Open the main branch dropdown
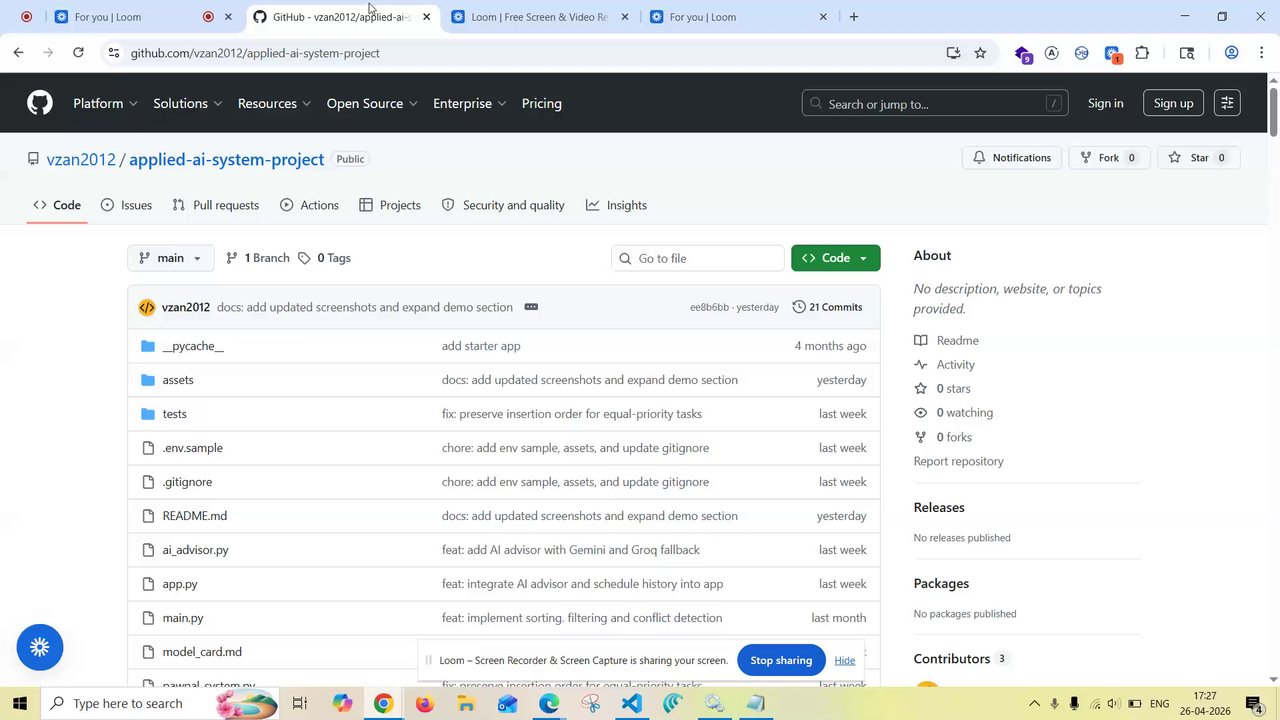The image size is (1280, 720). coord(170,258)
